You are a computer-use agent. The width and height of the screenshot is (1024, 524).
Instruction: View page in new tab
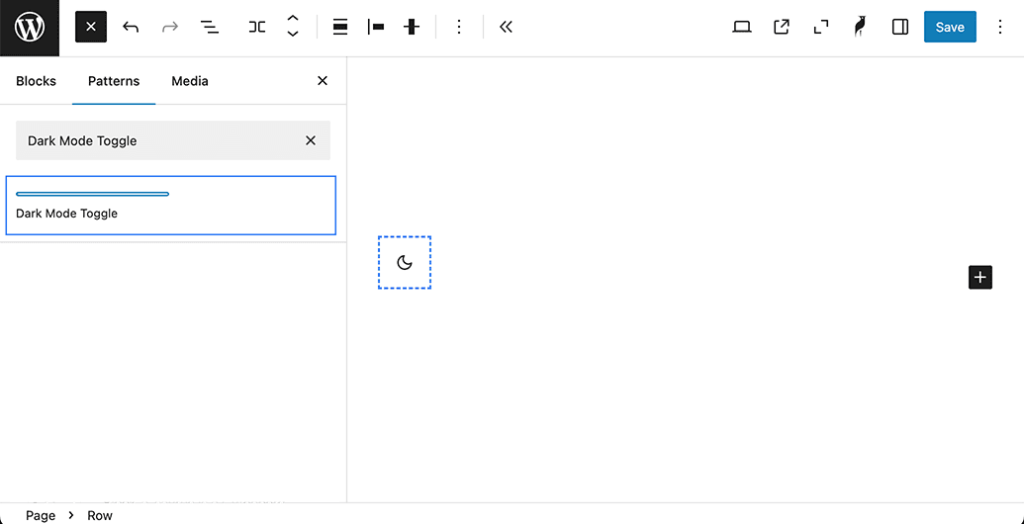point(782,27)
